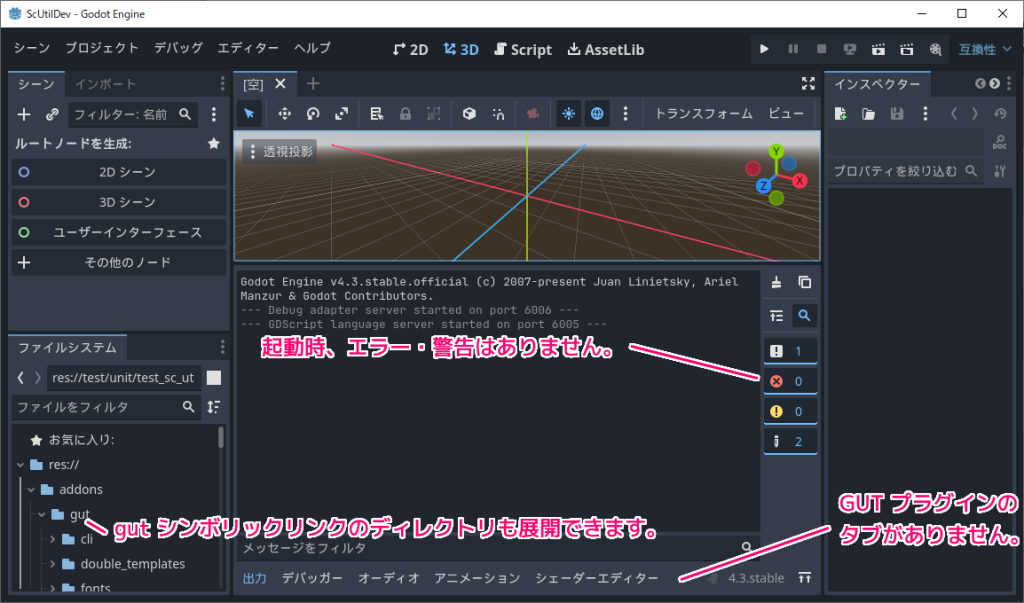The height and width of the screenshot is (603, 1024).
Task: Collapse the addons folder
Action: [31, 489]
